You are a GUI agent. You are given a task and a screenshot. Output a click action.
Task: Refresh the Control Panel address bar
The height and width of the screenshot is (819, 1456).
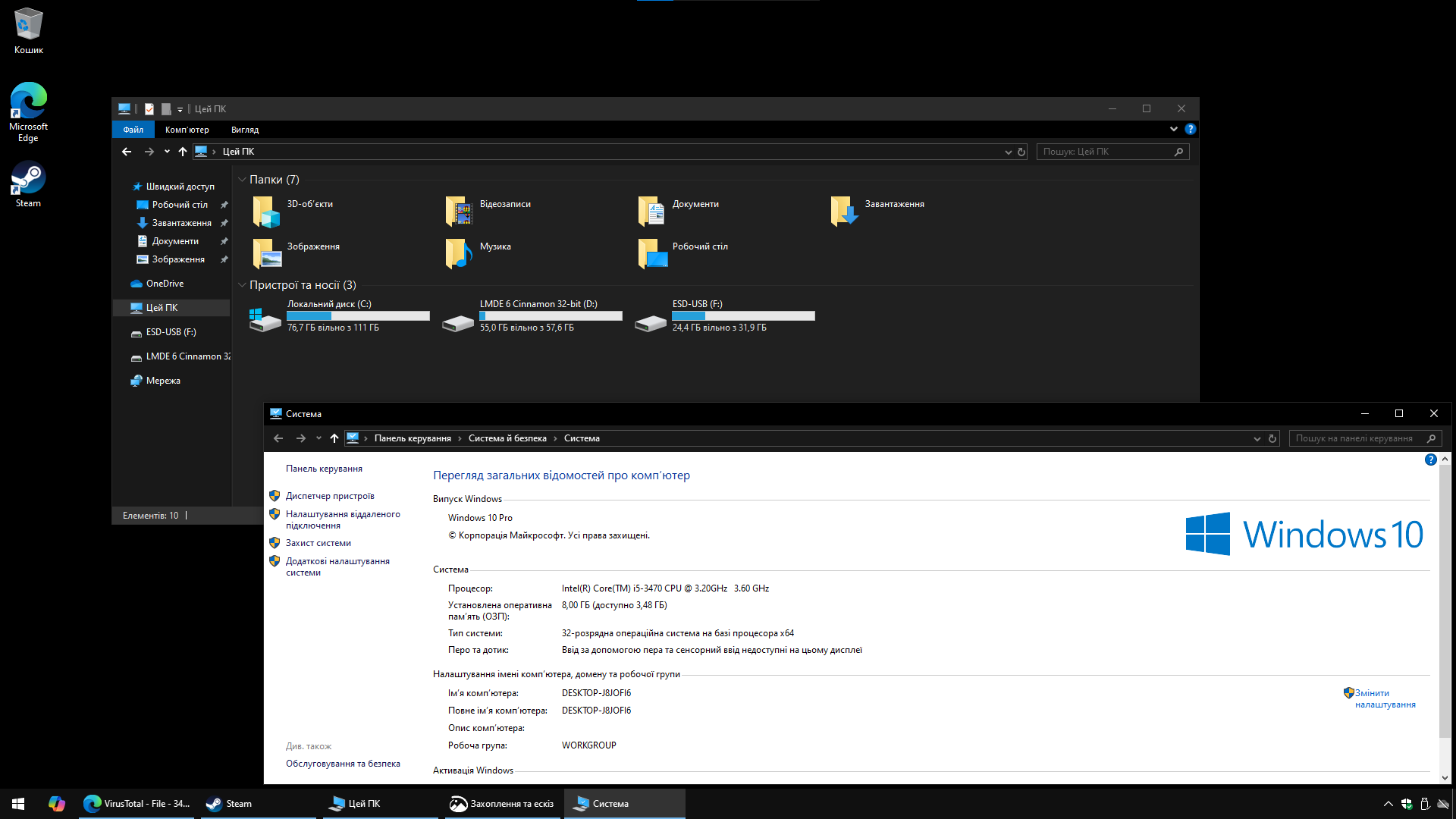click(1272, 438)
